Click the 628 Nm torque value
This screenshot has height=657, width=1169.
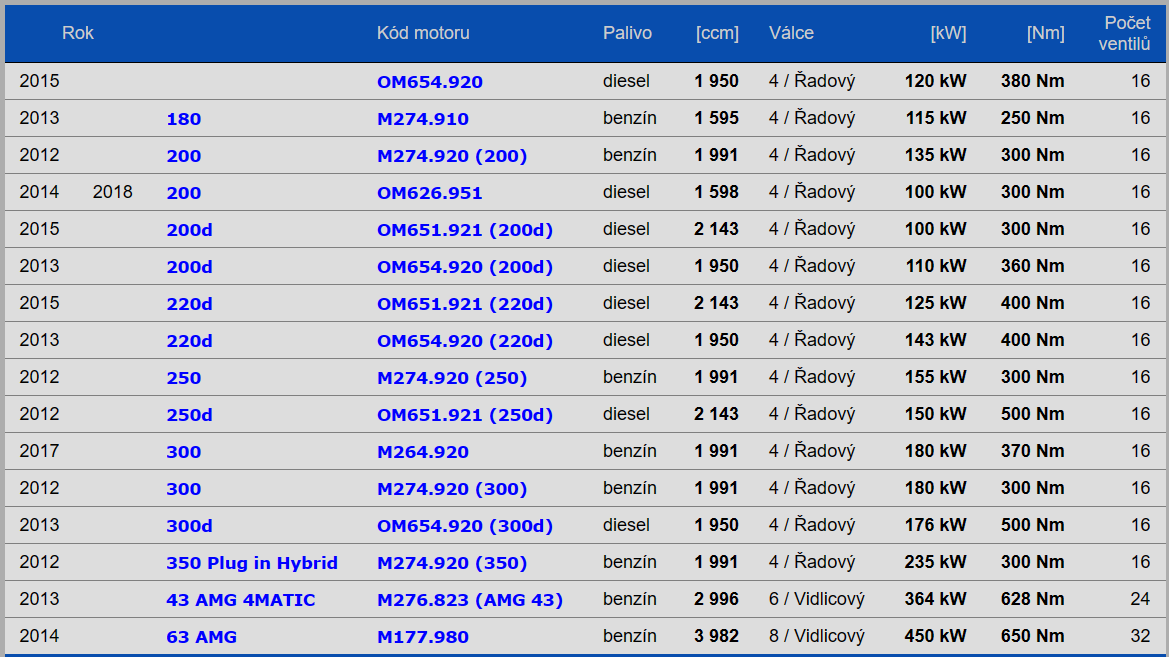click(x=1033, y=599)
